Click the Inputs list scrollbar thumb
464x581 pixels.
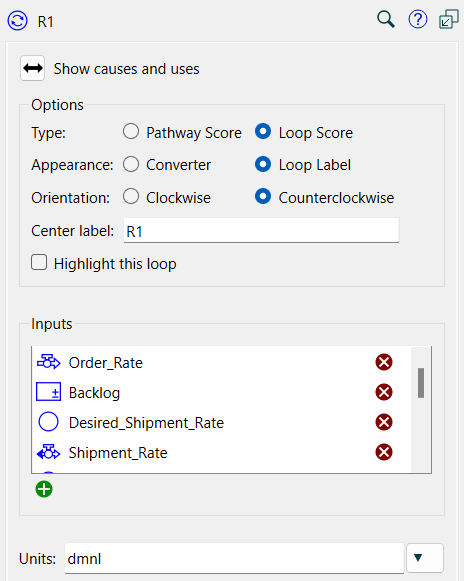coord(421,383)
